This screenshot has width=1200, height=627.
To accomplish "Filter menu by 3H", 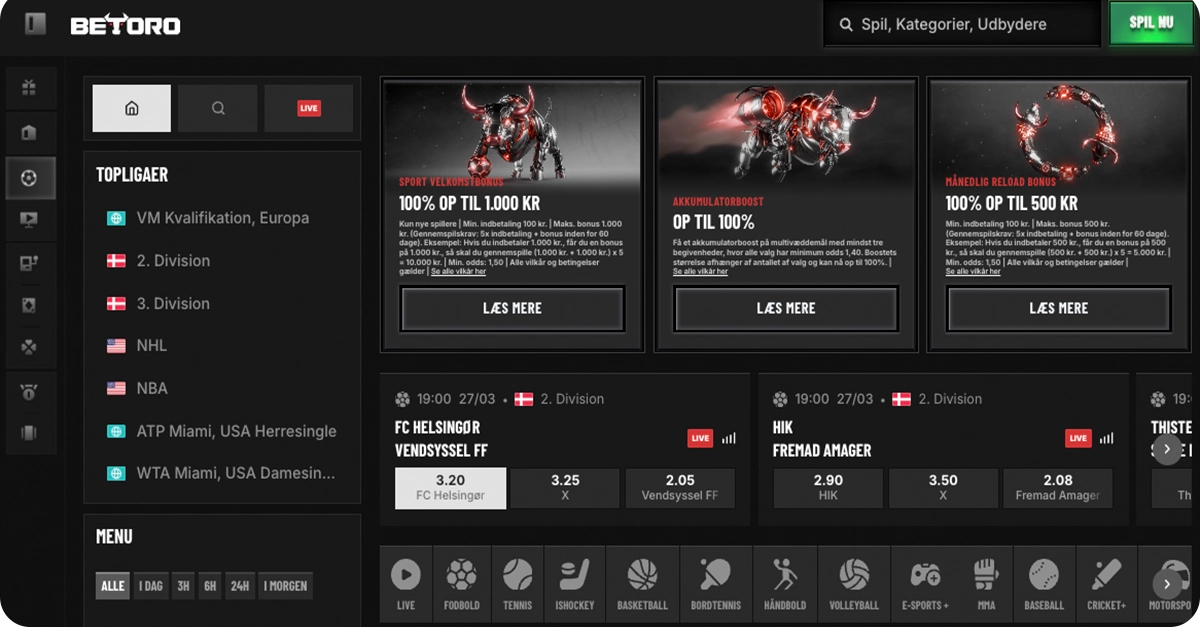I will [x=182, y=585].
